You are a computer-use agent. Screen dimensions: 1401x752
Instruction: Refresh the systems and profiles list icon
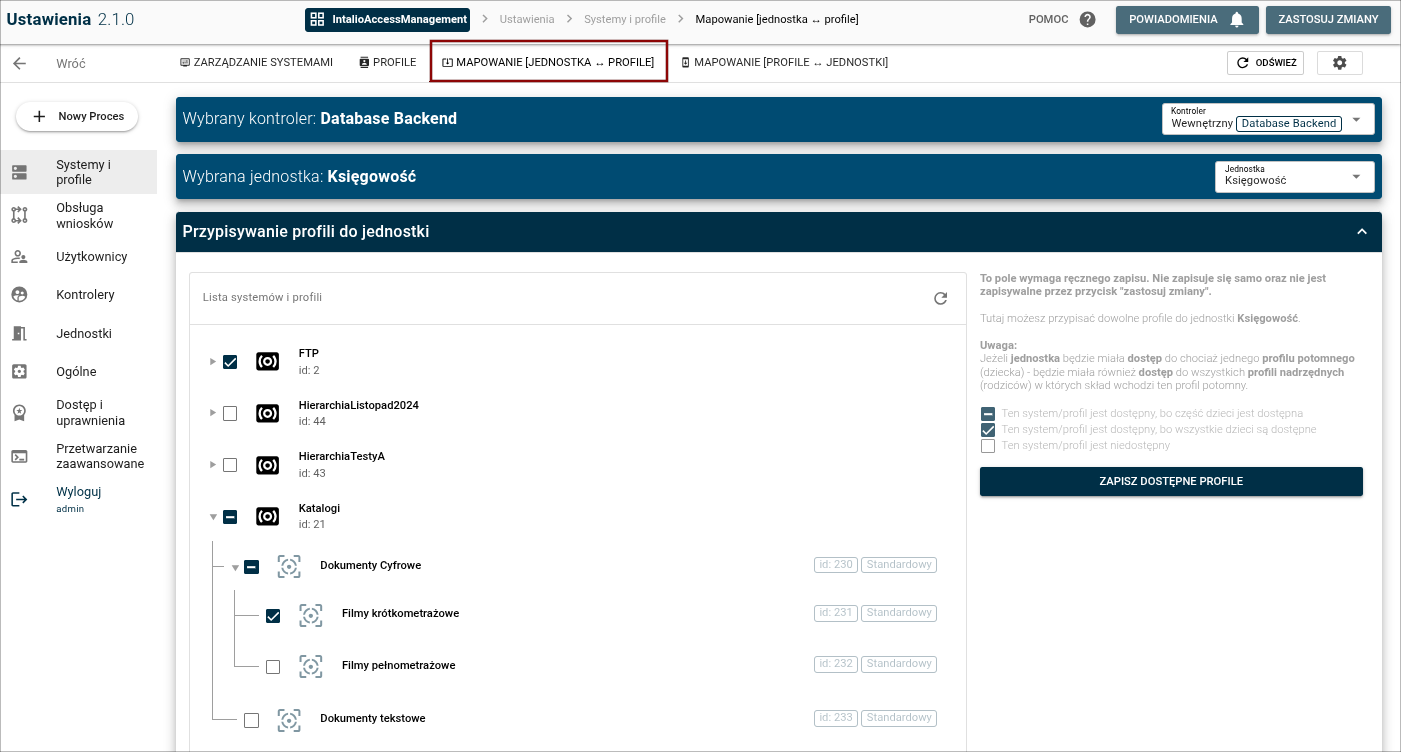940,298
